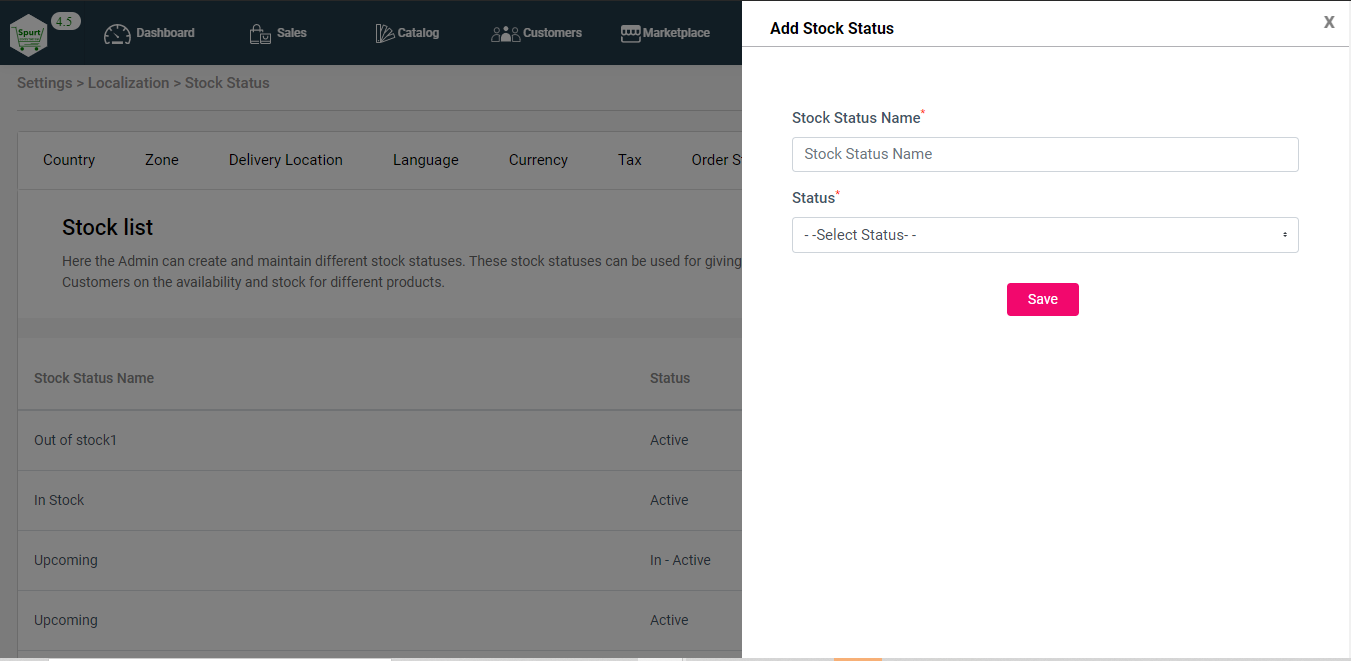The image size is (1351, 661).
Task: Switch to the Zone tab
Action: point(162,160)
